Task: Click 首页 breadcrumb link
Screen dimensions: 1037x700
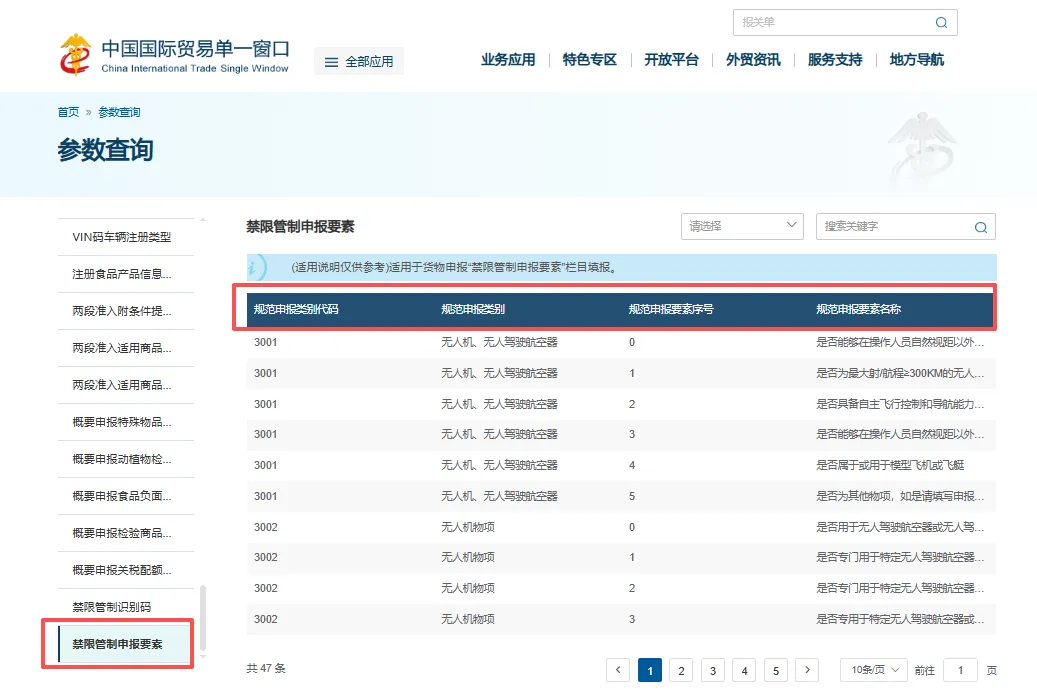Action: (68, 112)
